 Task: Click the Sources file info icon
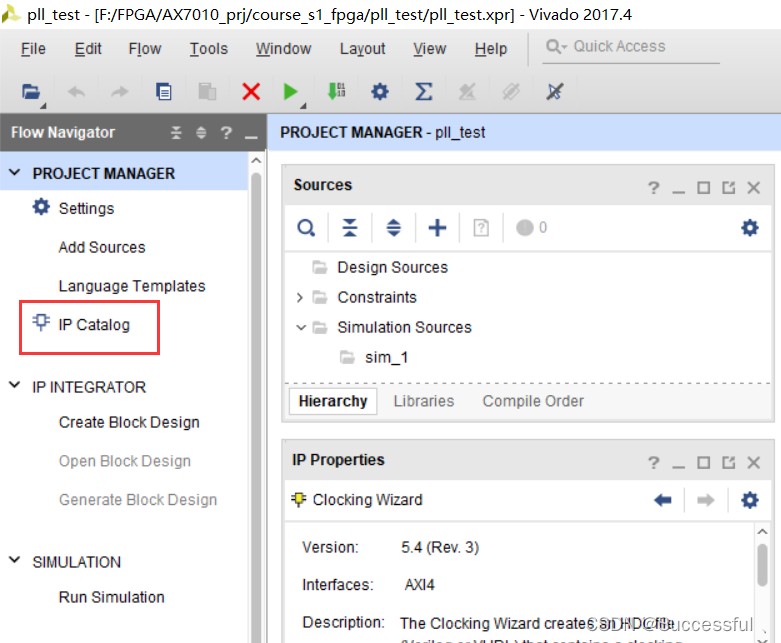pos(481,228)
